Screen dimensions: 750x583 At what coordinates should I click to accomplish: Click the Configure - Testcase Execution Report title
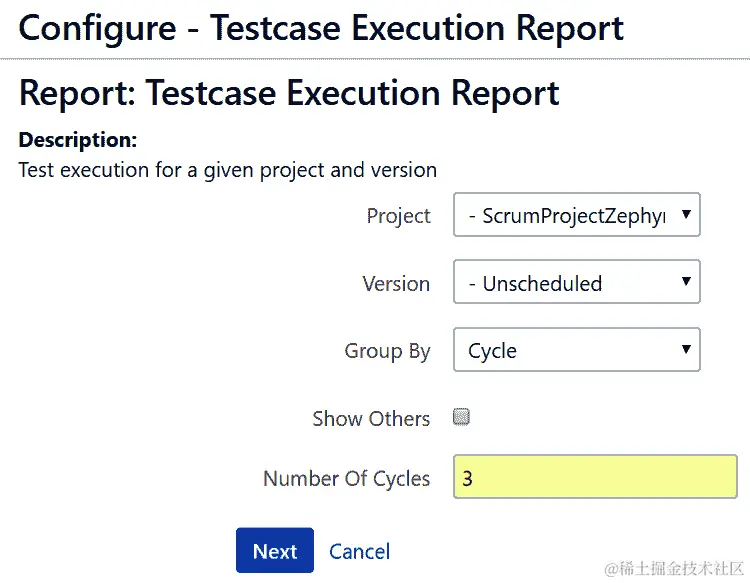tap(321, 28)
